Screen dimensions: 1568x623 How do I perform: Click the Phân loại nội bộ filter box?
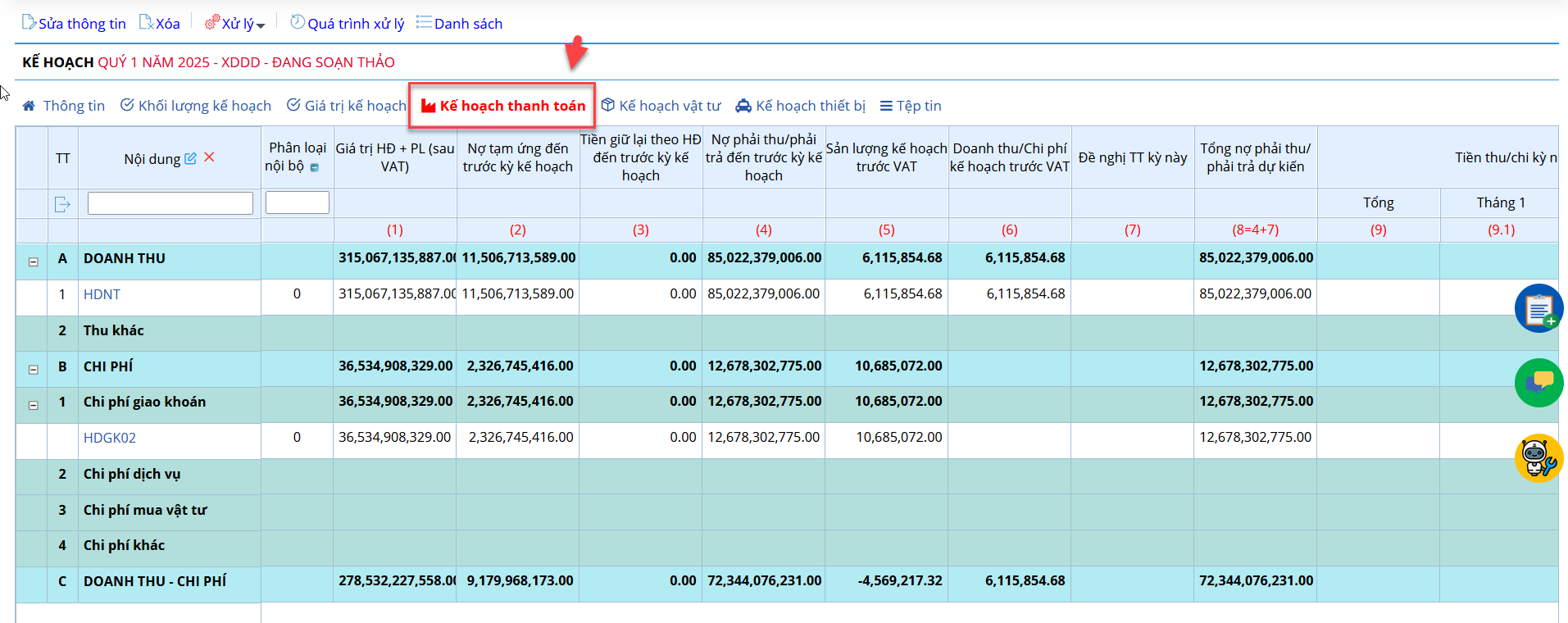pos(298,202)
